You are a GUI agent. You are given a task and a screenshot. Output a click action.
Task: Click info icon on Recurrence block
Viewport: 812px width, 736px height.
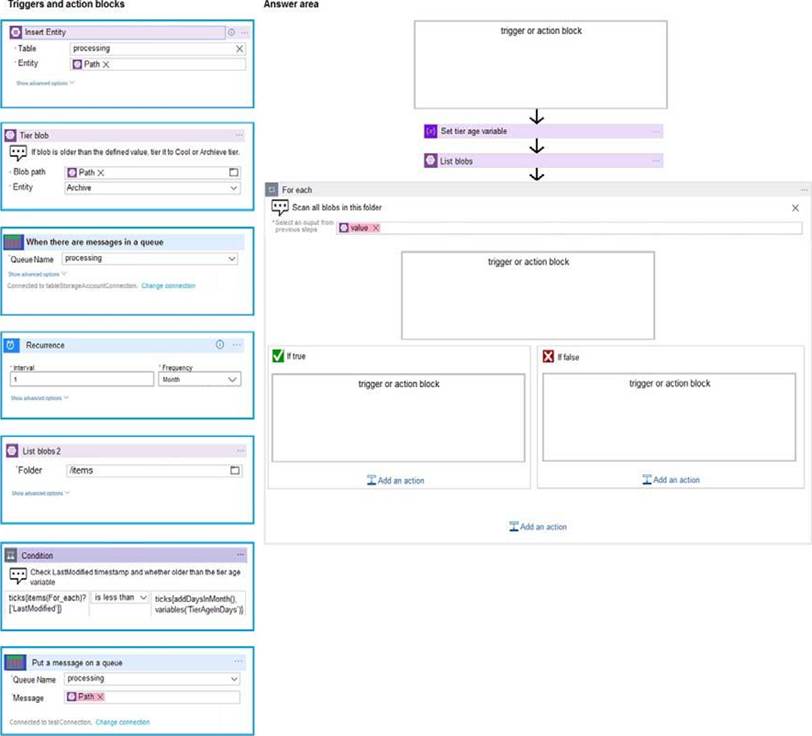click(219, 345)
